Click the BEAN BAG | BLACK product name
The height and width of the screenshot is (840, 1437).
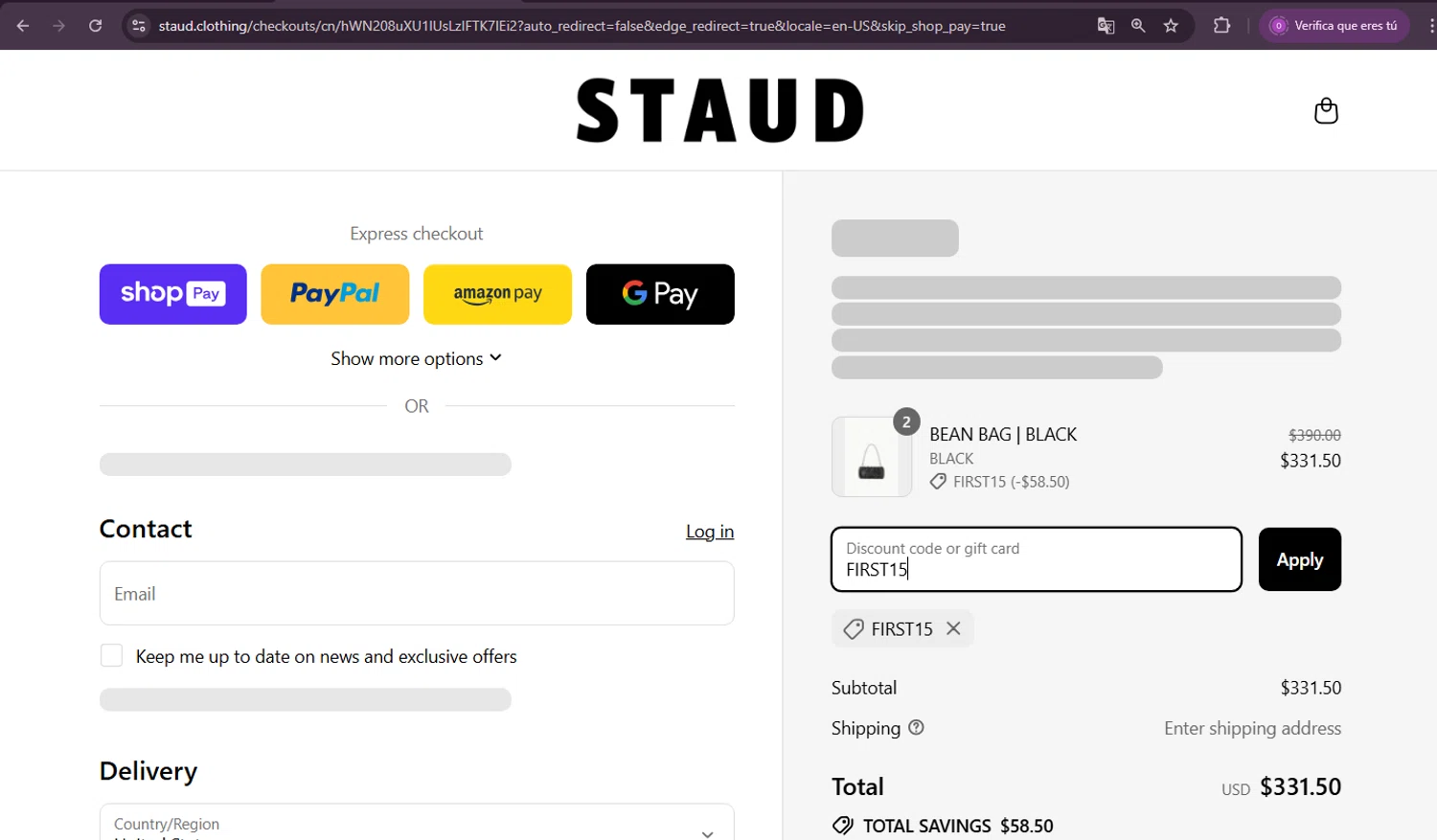[1003, 435]
